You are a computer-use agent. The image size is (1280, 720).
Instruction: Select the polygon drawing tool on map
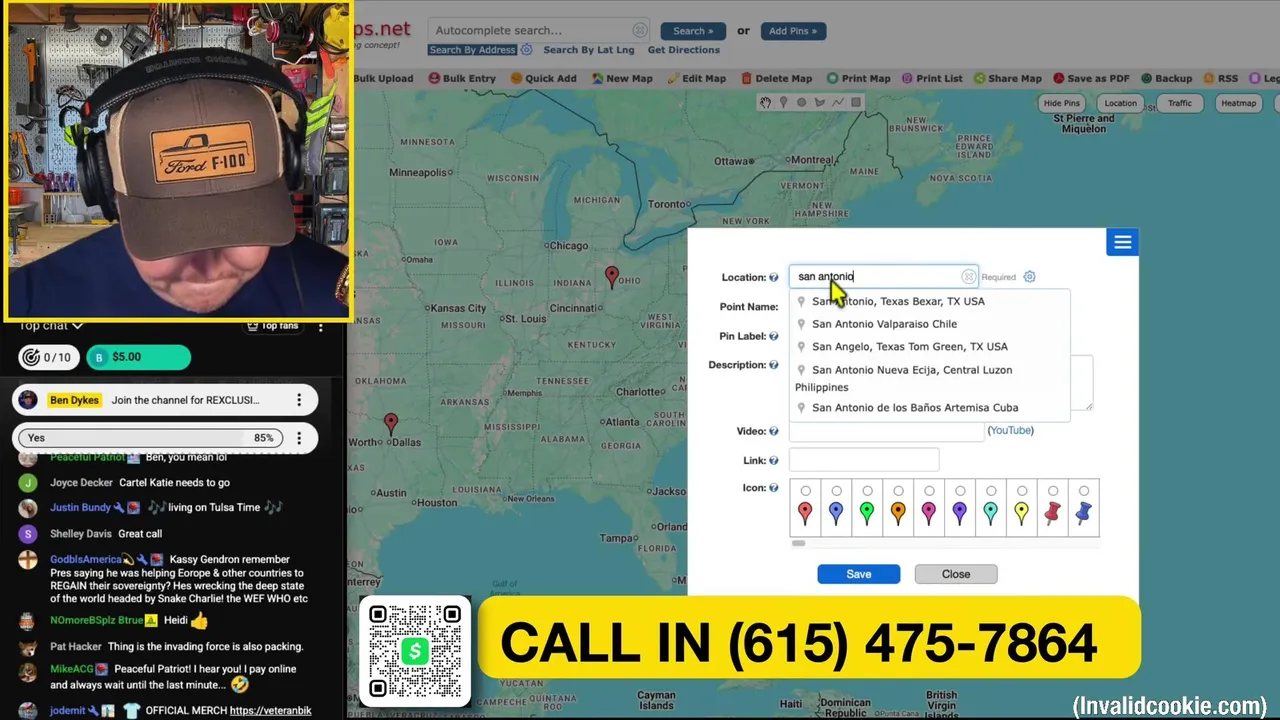[x=819, y=102]
